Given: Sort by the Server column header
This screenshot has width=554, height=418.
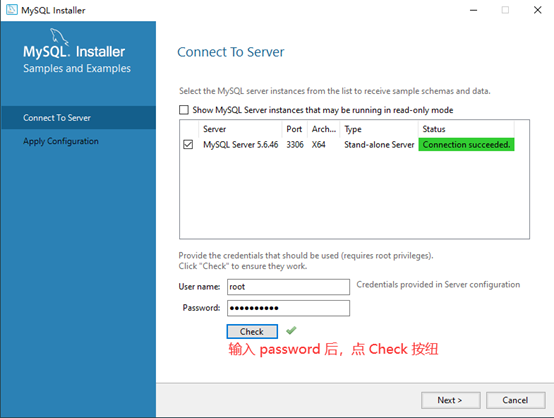Looking at the screenshot, I should (x=241, y=129).
